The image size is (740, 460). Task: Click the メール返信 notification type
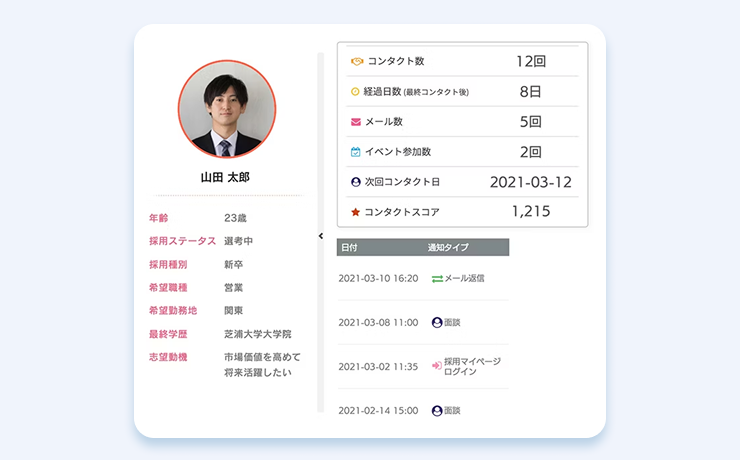[x=464, y=278]
